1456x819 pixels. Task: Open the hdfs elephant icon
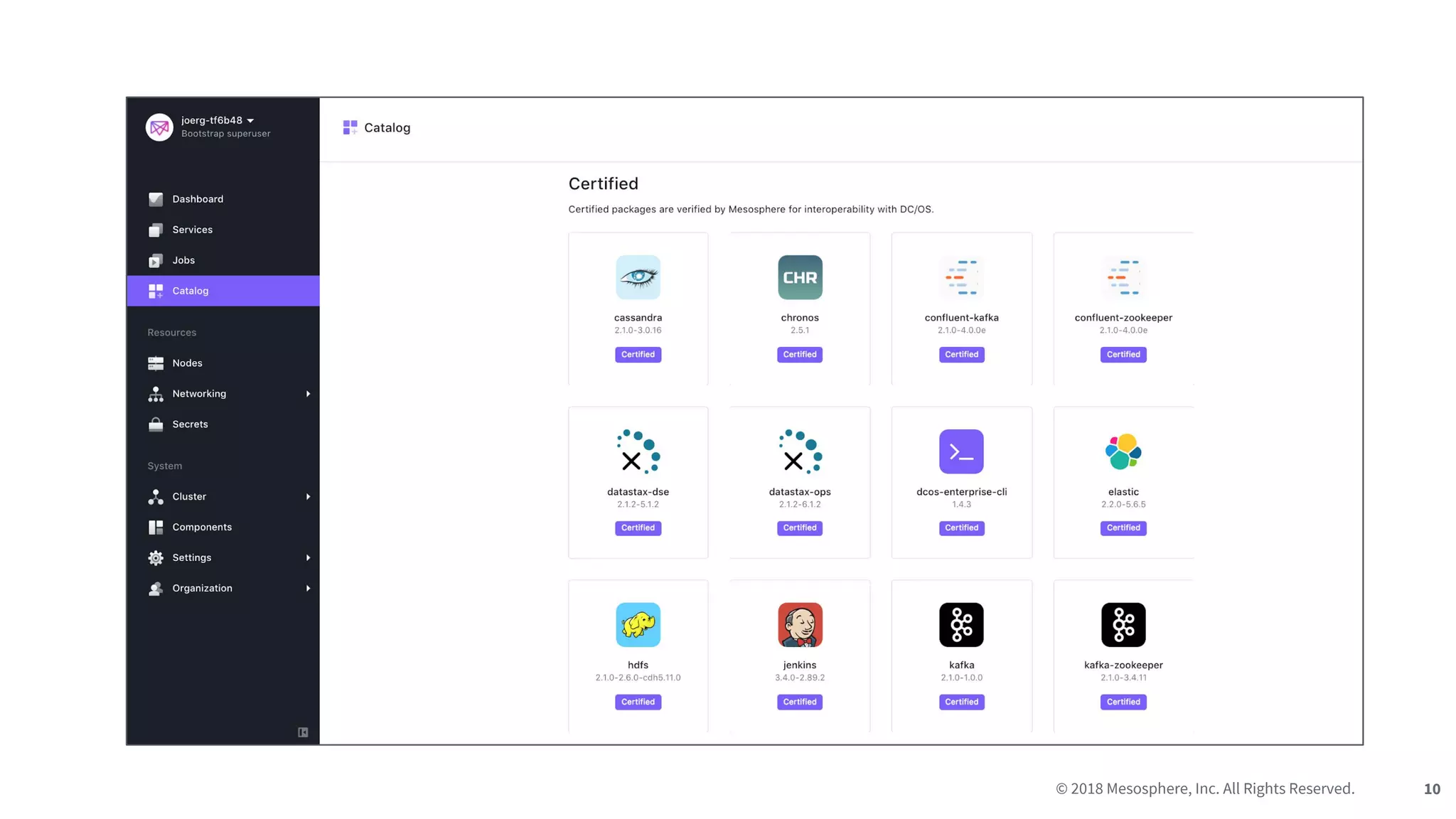click(x=638, y=625)
